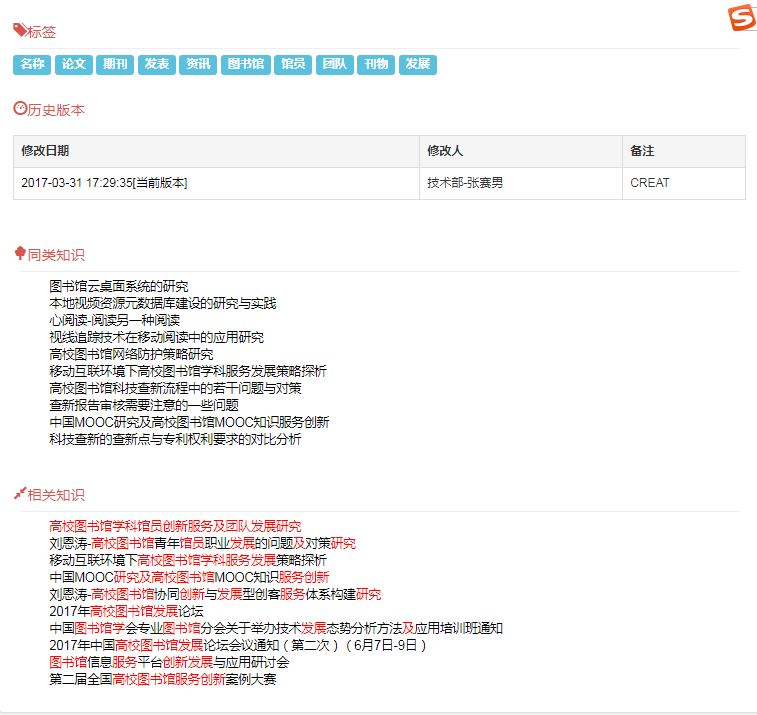Select the 团队 tag
The width and height of the screenshot is (757, 715).
[x=335, y=64]
